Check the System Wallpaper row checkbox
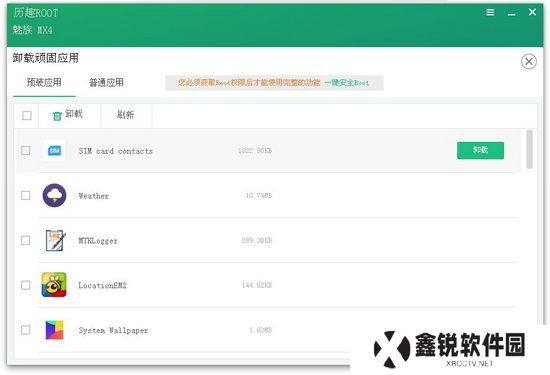The width and height of the screenshot is (550, 375). tap(26, 330)
